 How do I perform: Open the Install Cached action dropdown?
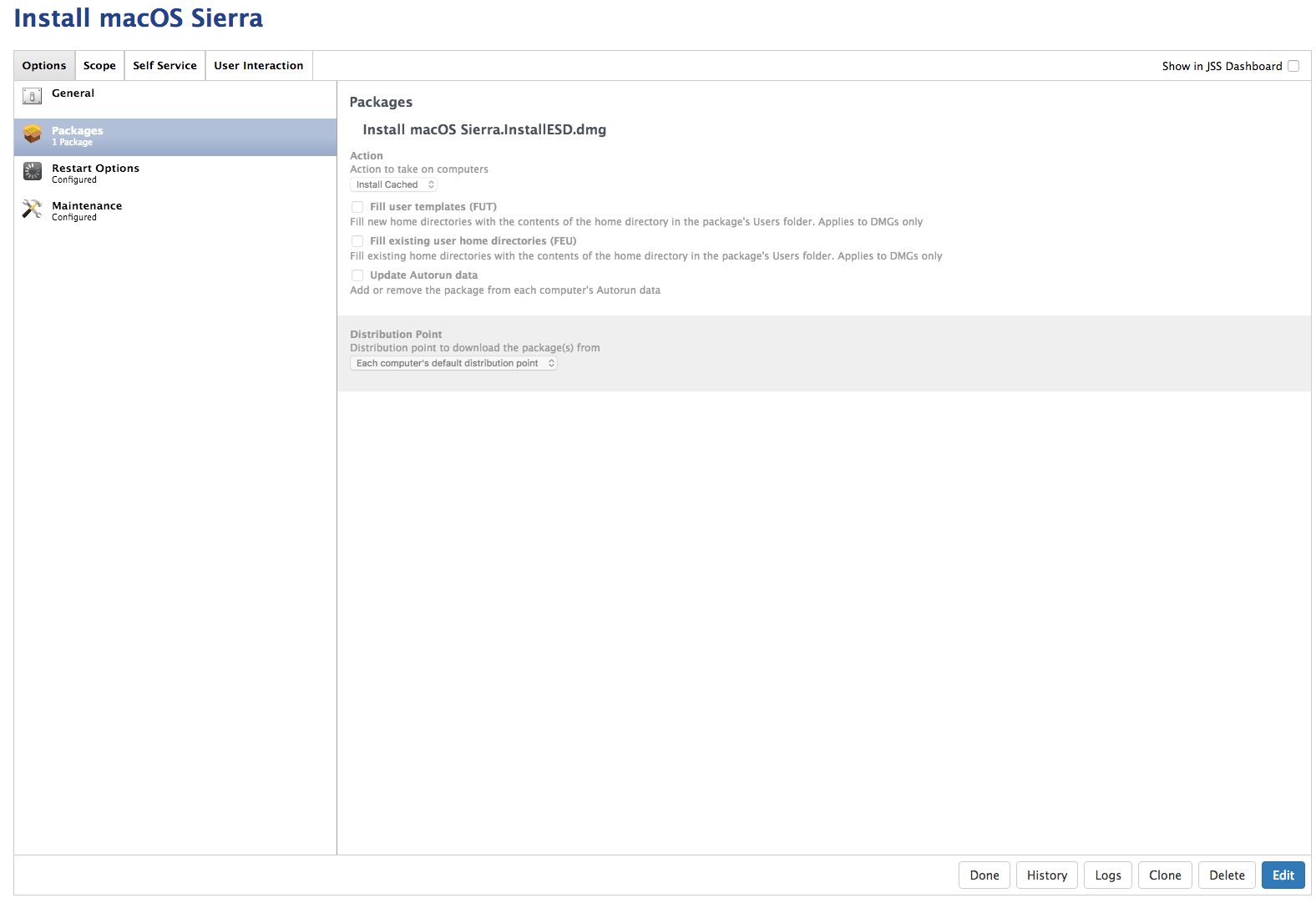(x=393, y=184)
